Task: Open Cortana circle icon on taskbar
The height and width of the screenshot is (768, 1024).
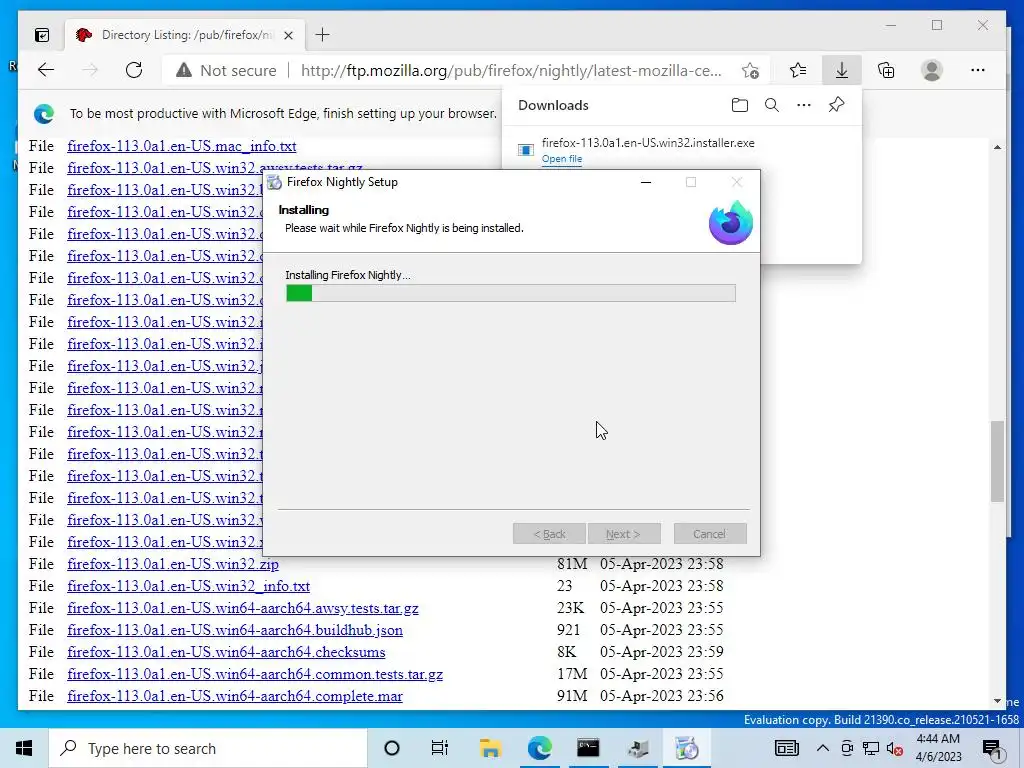Action: click(x=392, y=748)
